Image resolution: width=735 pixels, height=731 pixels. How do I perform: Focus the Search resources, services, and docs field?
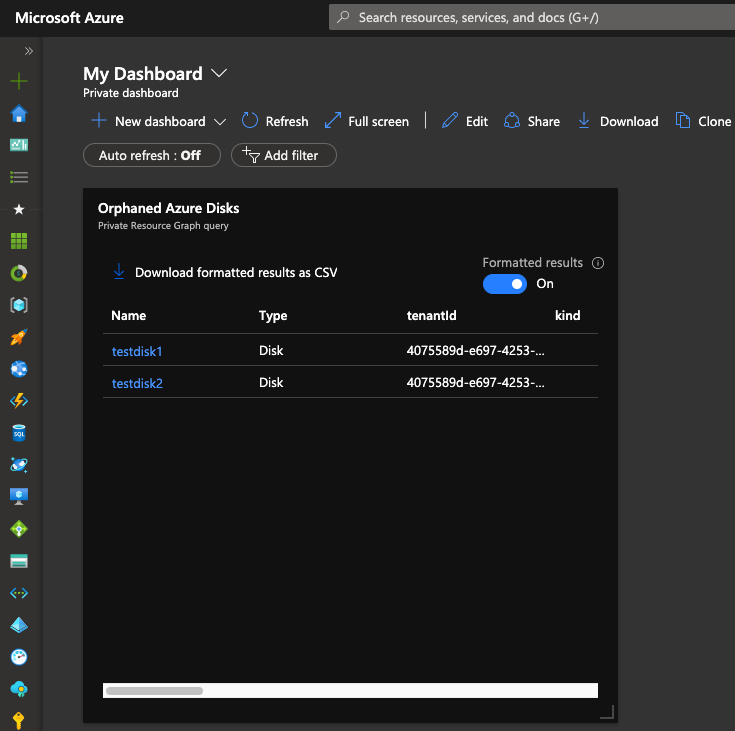pyautogui.click(x=532, y=17)
